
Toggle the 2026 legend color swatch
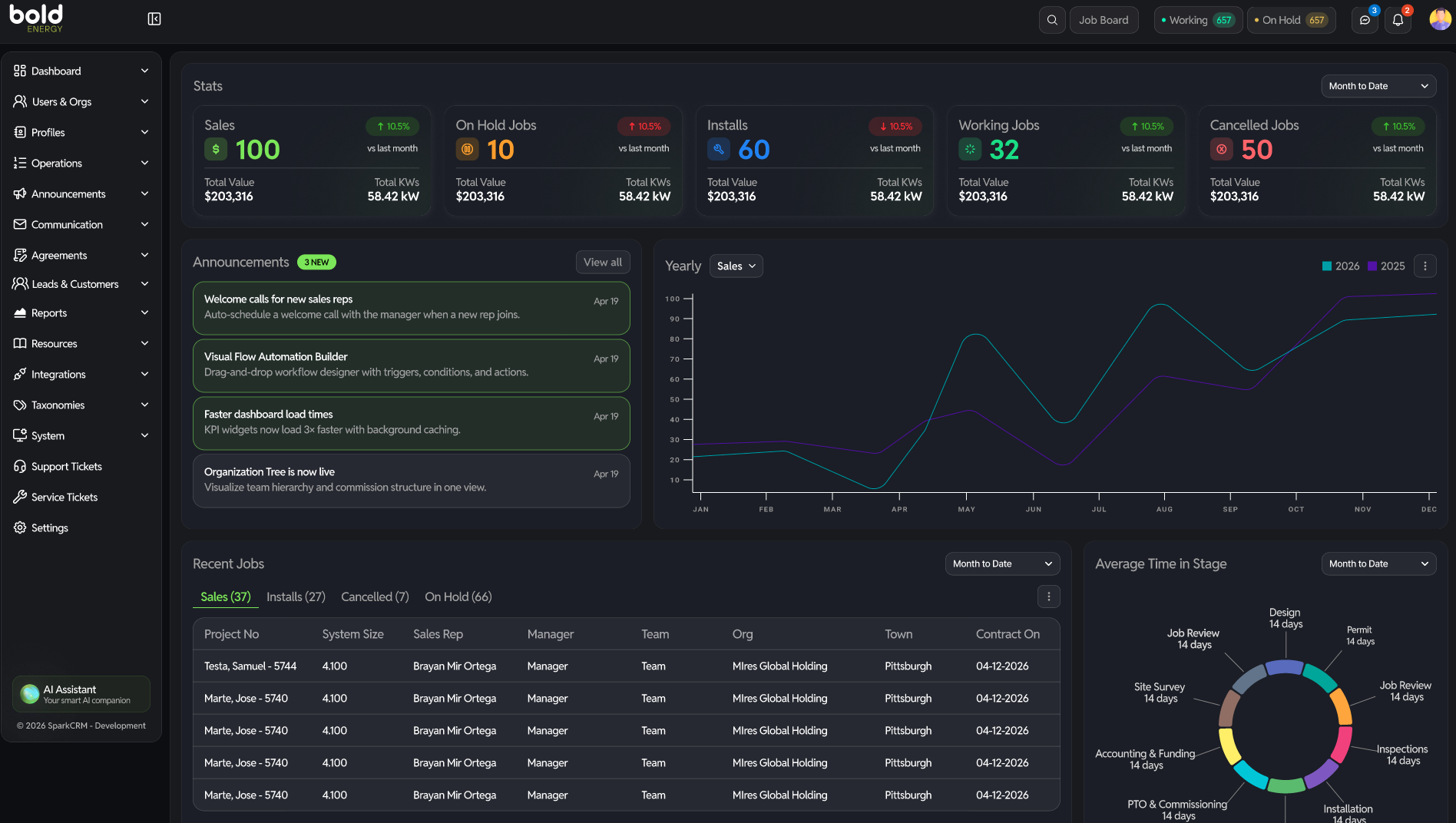pyautogui.click(x=1327, y=266)
